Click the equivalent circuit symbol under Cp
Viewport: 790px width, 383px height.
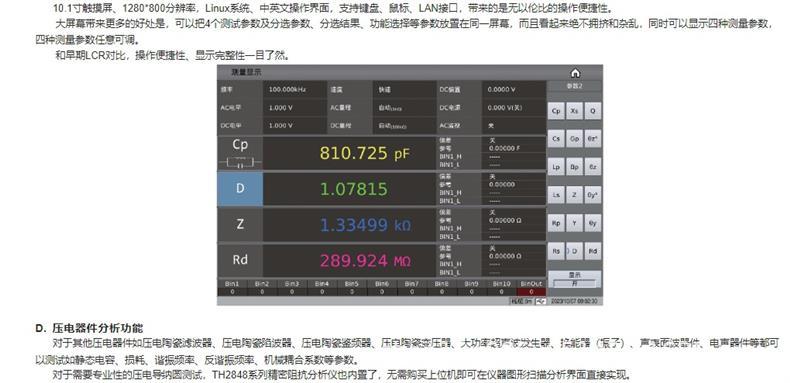tap(240, 163)
